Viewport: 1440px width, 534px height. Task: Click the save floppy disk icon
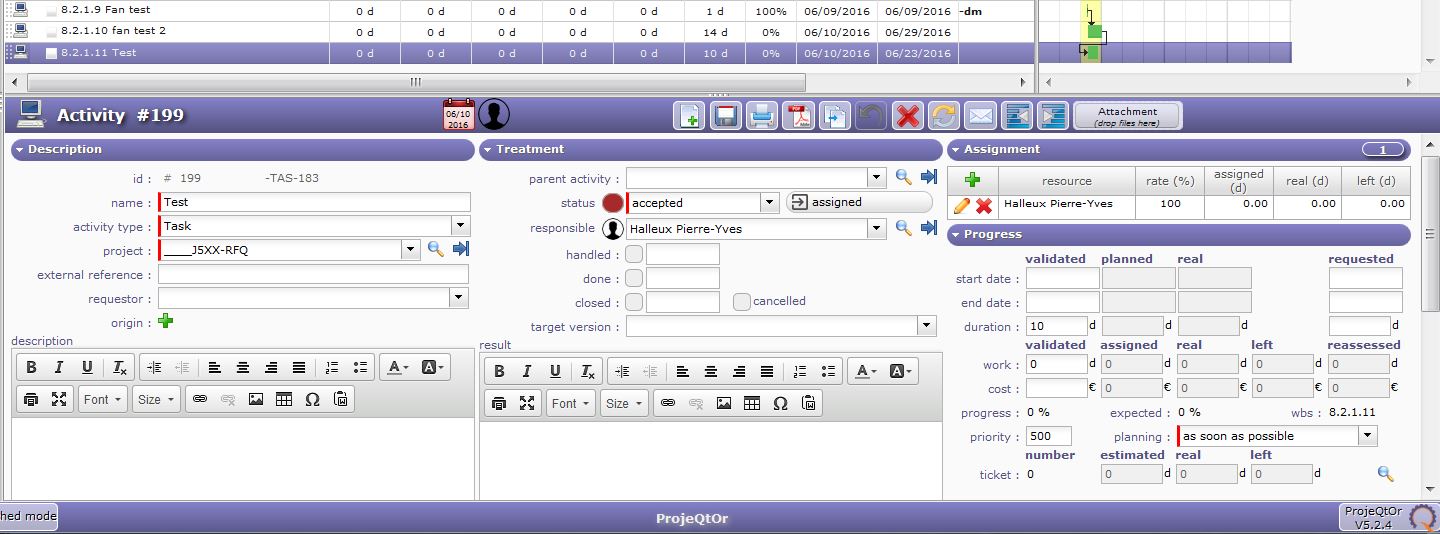tap(725, 116)
